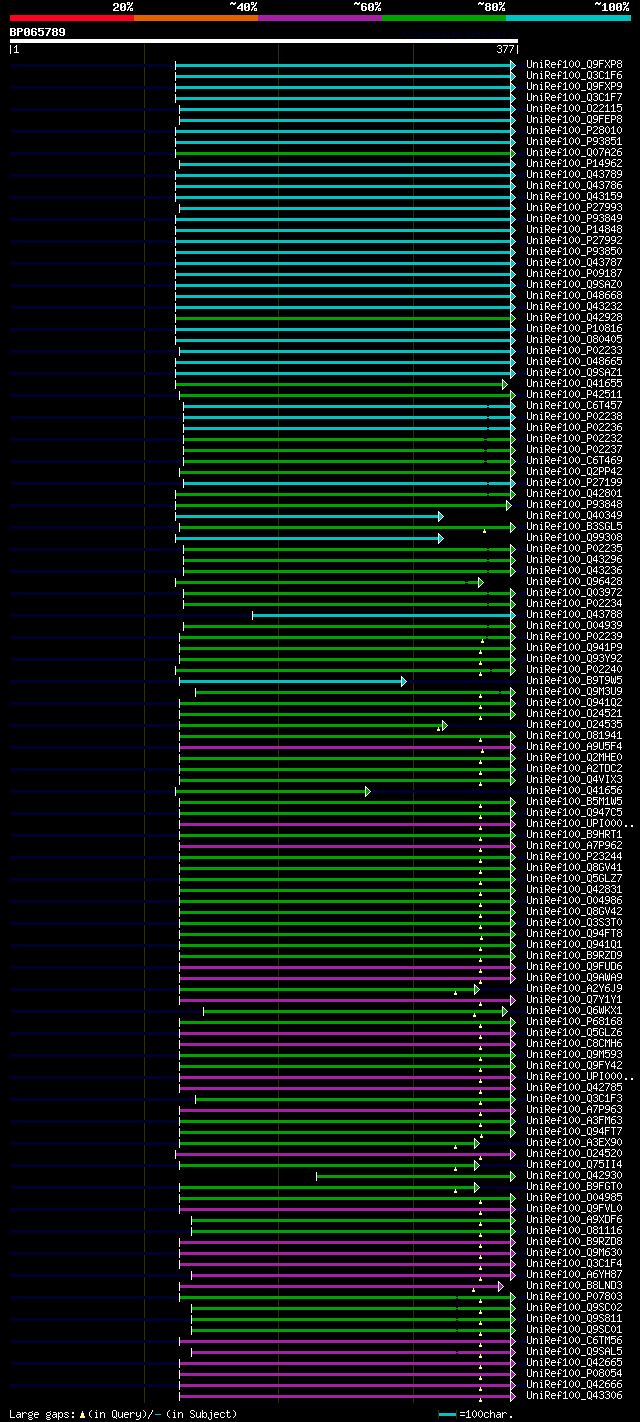
Task: Select the UniRef100_A6YH87 label
Action: (574, 1275)
